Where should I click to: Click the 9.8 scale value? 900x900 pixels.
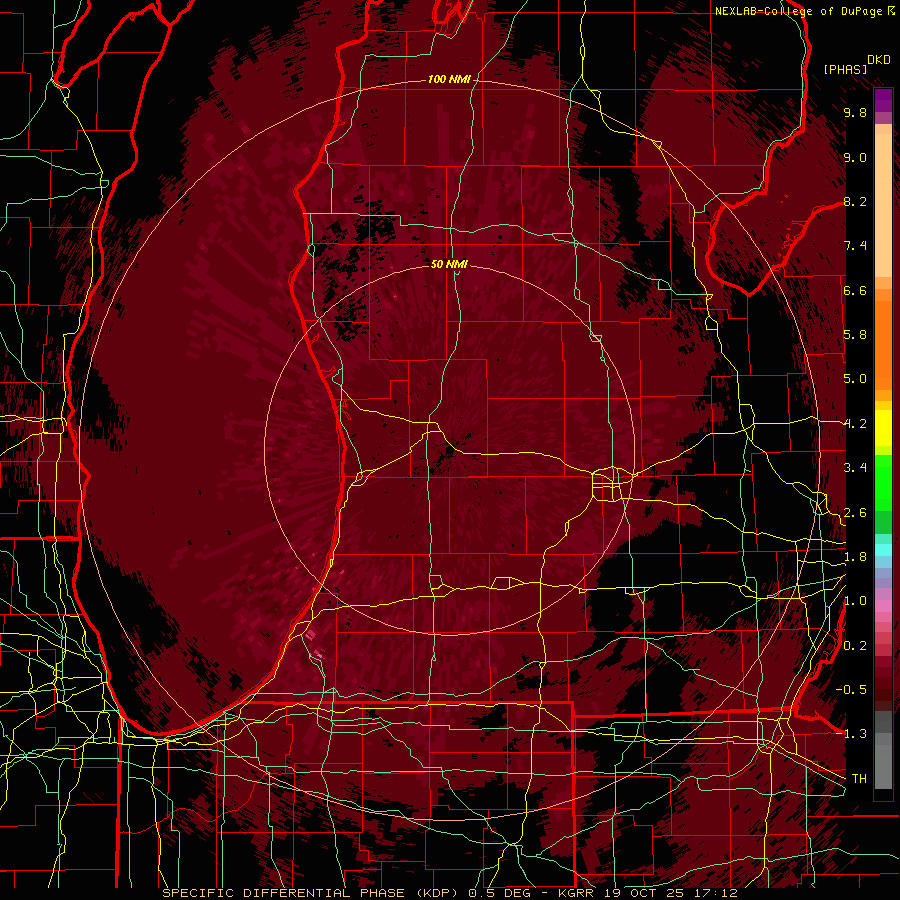(x=855, y=112)
